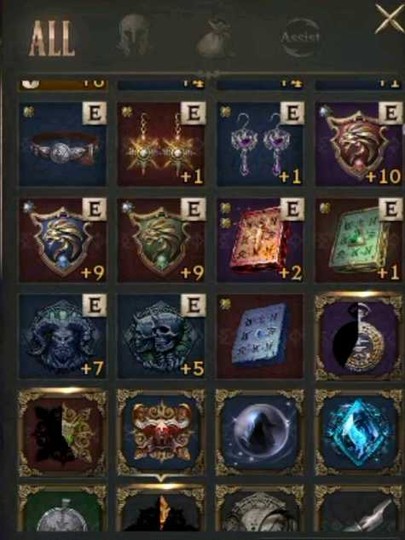Select the silver belt item

pyautogui.click(x=62, y=144)
